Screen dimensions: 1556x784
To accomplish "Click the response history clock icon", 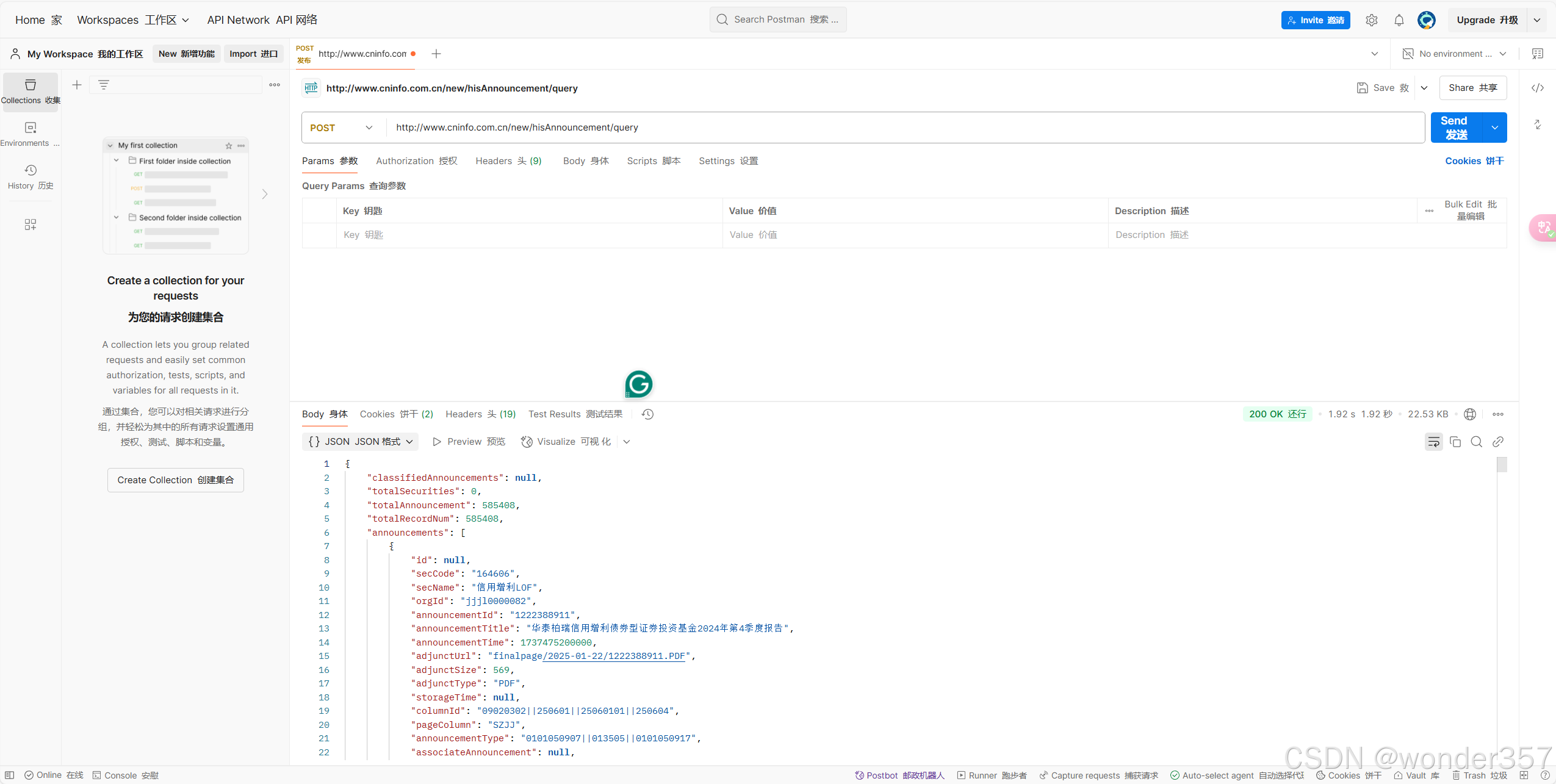I will tap(647, 414).
